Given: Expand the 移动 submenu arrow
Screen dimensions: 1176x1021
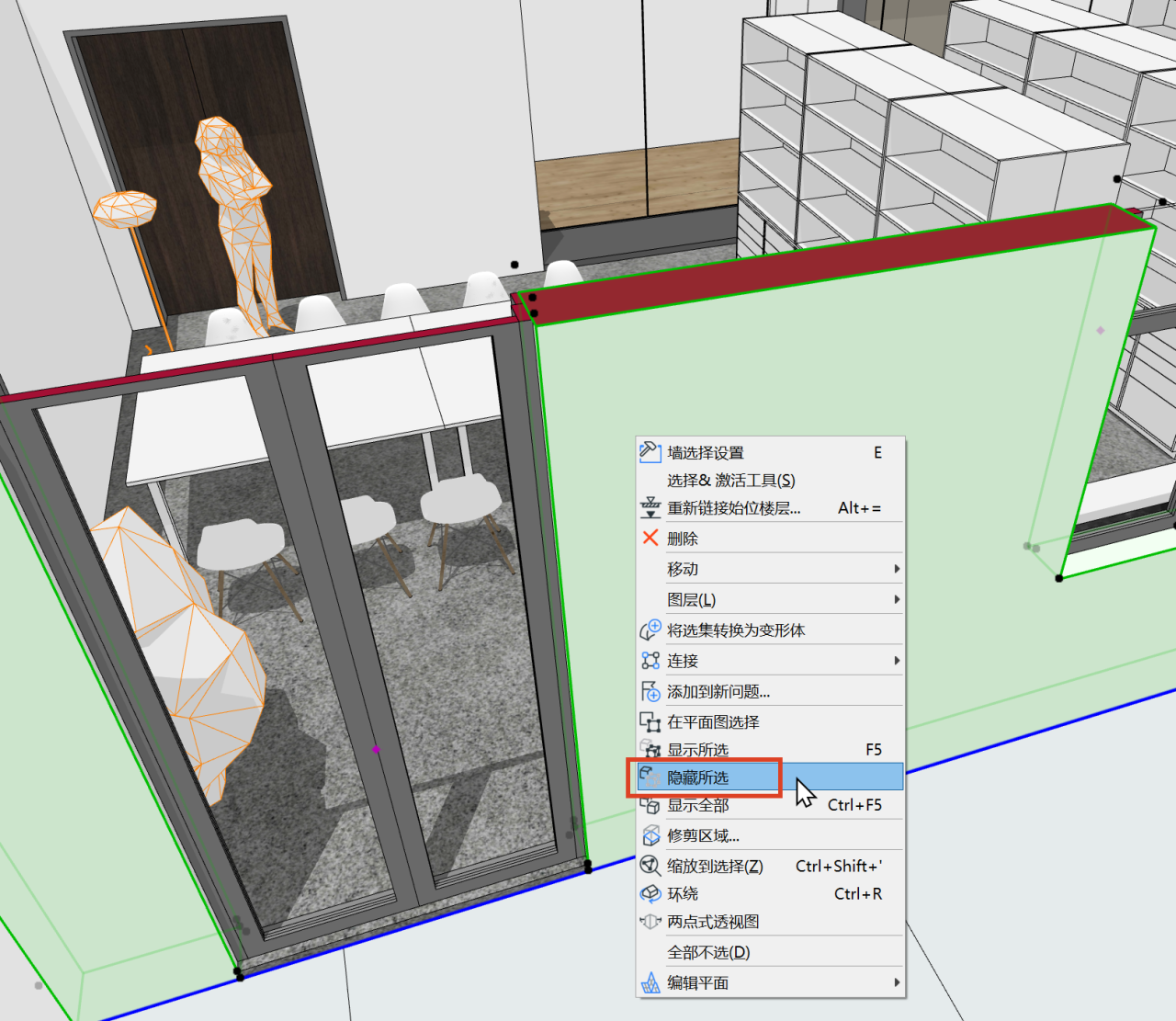Looking at the screenshot, I should click(x=898, y=569).
